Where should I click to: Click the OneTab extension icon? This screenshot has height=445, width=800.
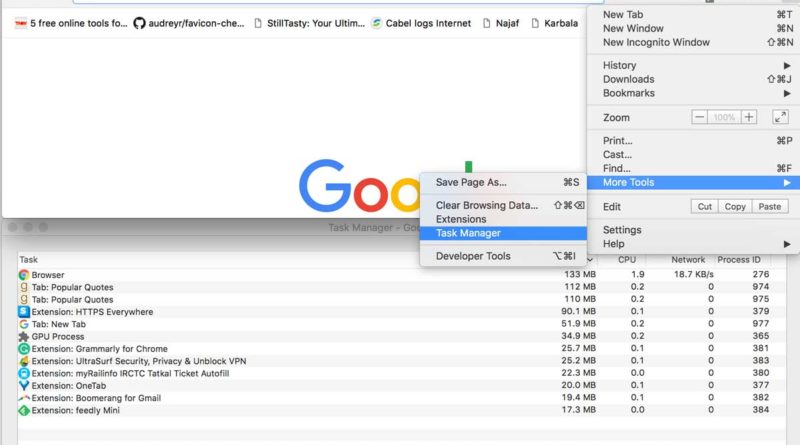23,386
